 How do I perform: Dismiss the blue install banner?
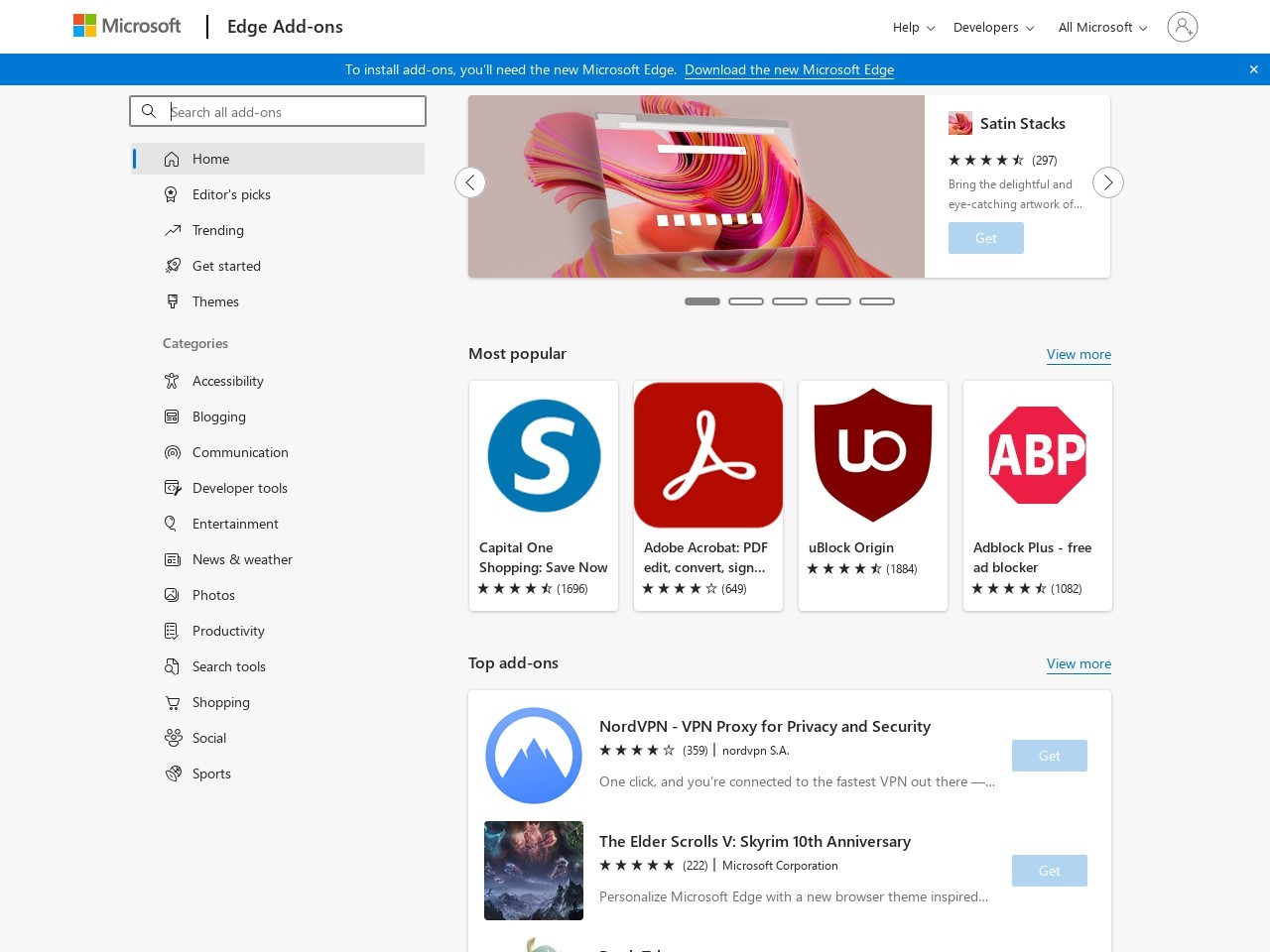pyautogui.click(x=1253, y=69)
